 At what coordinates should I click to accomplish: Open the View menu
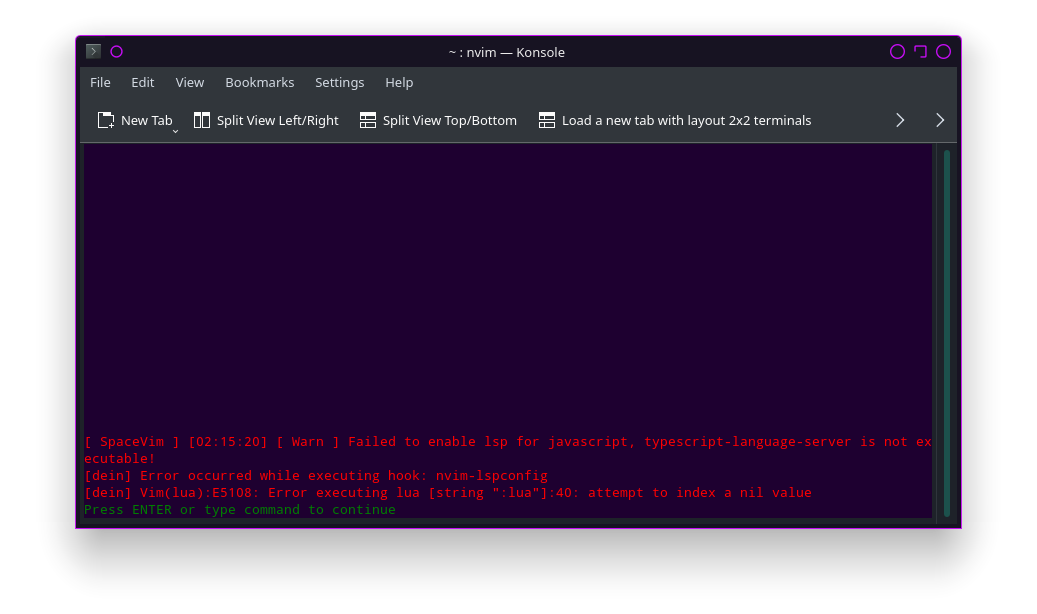tap(190, 83)
